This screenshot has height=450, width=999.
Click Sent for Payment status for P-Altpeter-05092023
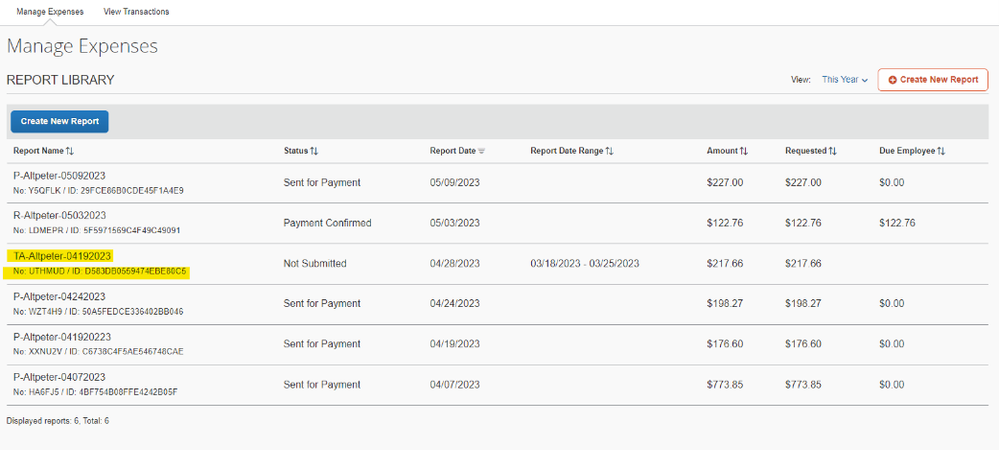point(322,182)
